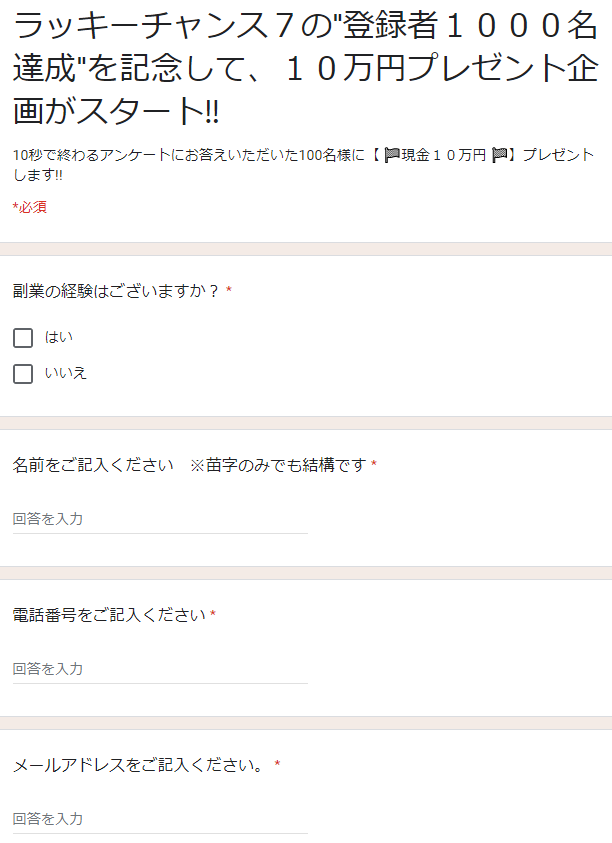Click the email address answer field
Image resolution: width=612 pixels, height=843 pixels.
point(160,819)
